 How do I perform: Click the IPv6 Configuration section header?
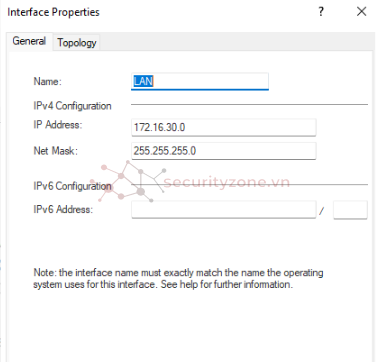(72, 186)
